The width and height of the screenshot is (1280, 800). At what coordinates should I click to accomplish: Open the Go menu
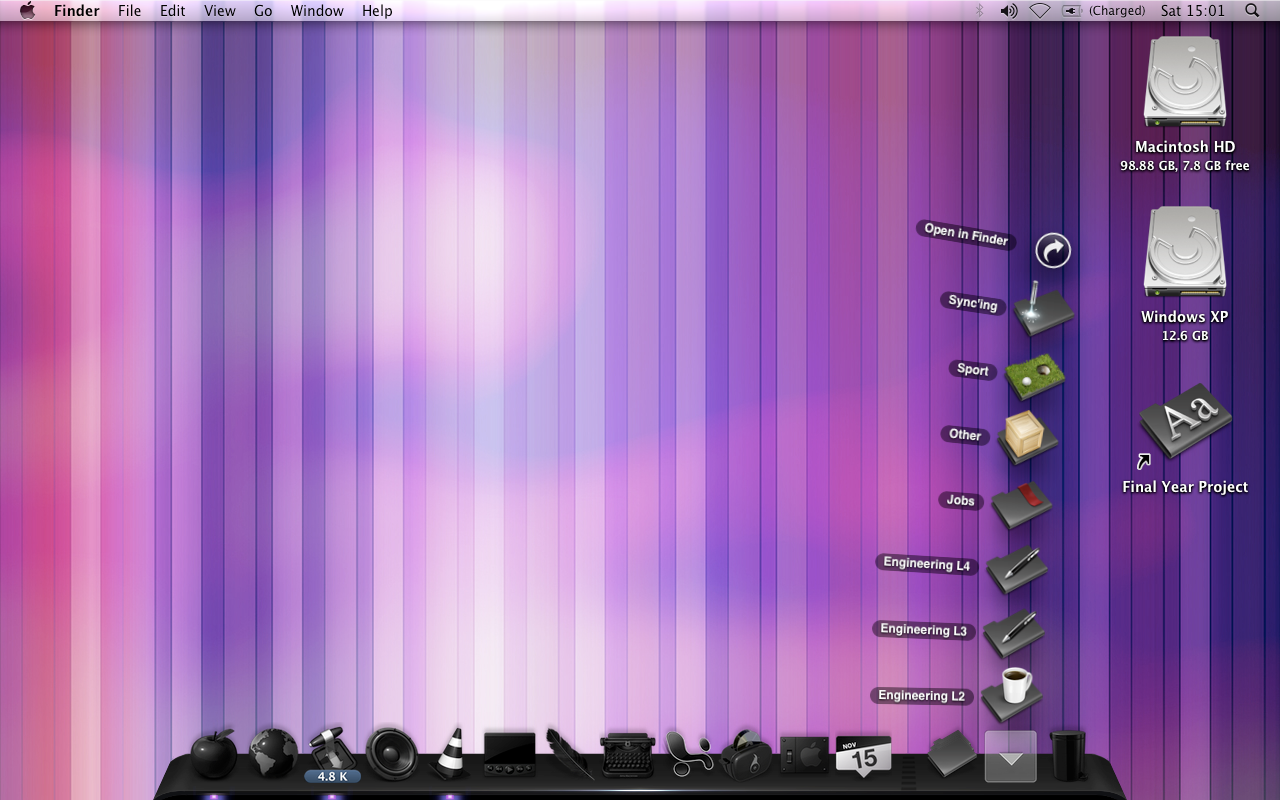[263, 11]
